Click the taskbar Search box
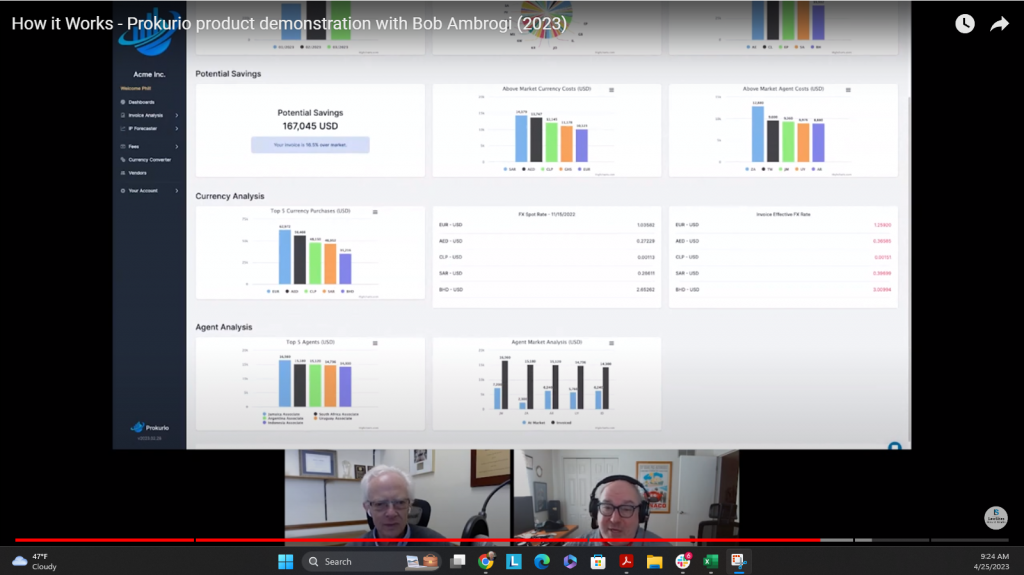 point(370,561)
